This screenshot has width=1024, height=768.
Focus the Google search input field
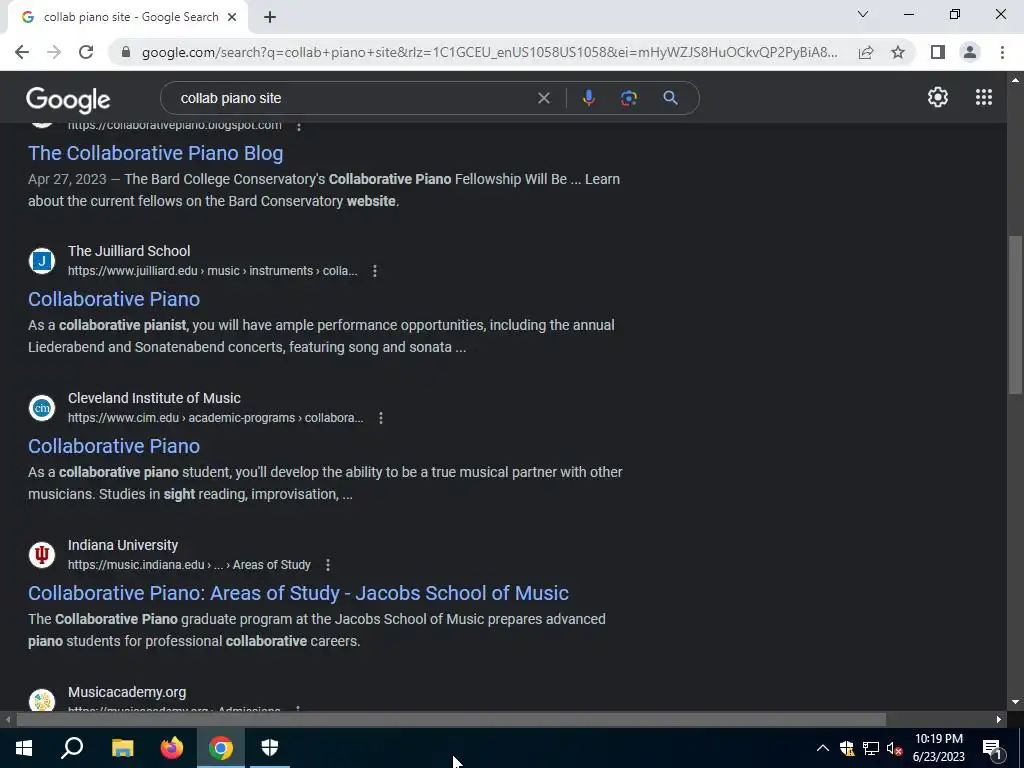coord(353,98)
